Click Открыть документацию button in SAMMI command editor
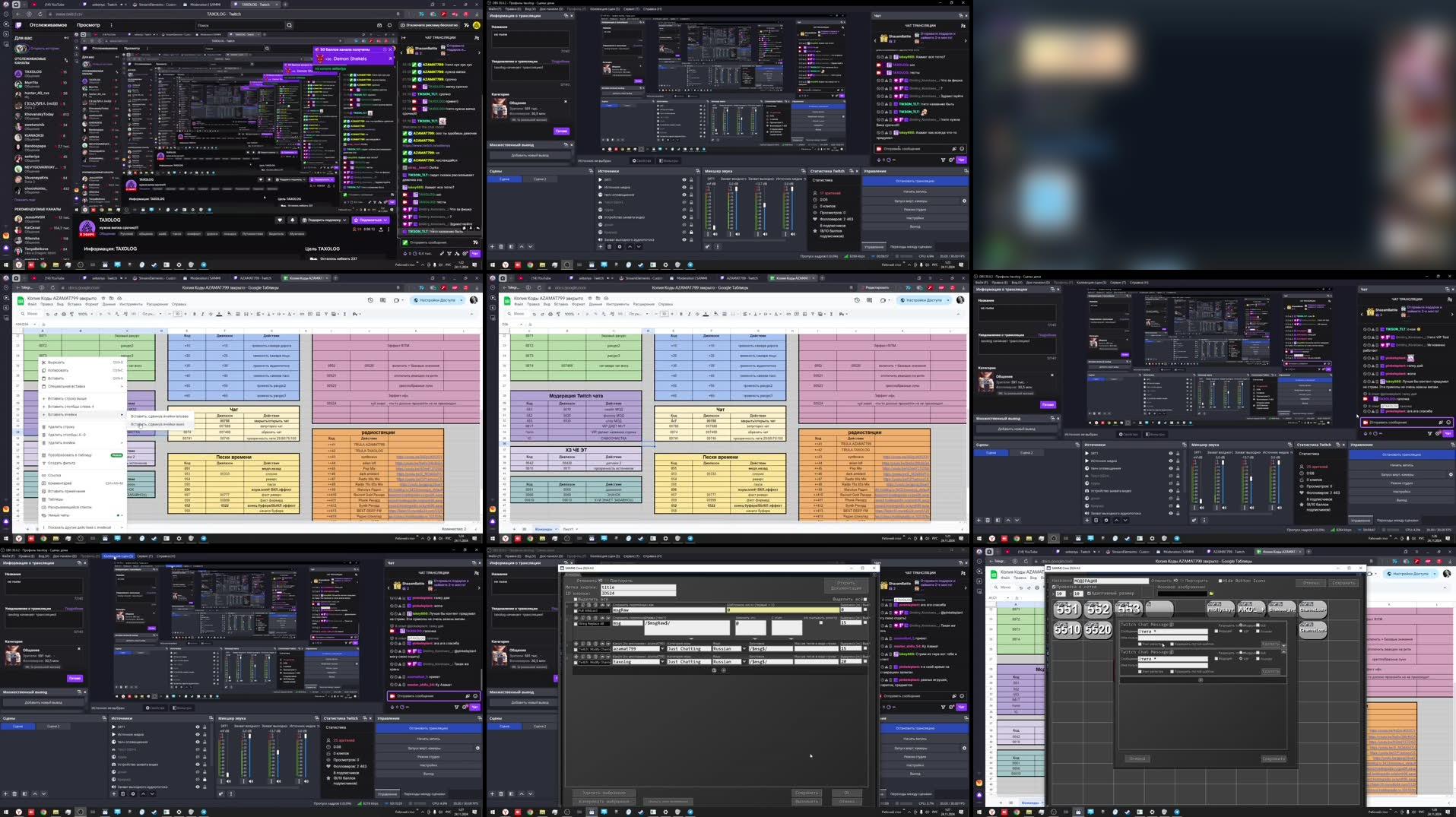This screenshot has width=1456, height=817. (x=846, y=585)
